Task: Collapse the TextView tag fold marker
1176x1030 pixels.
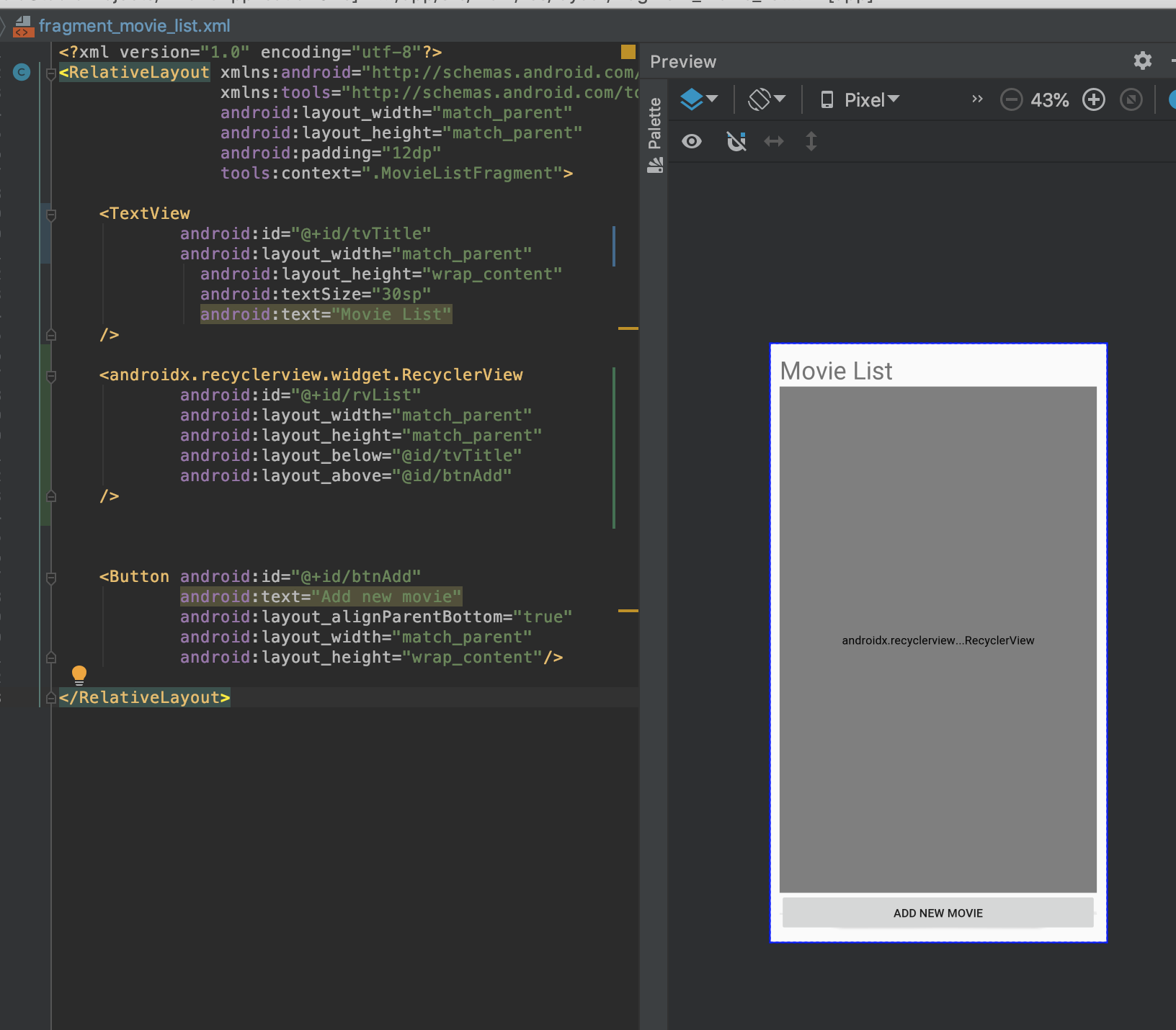Action: [x=51, y=215]
